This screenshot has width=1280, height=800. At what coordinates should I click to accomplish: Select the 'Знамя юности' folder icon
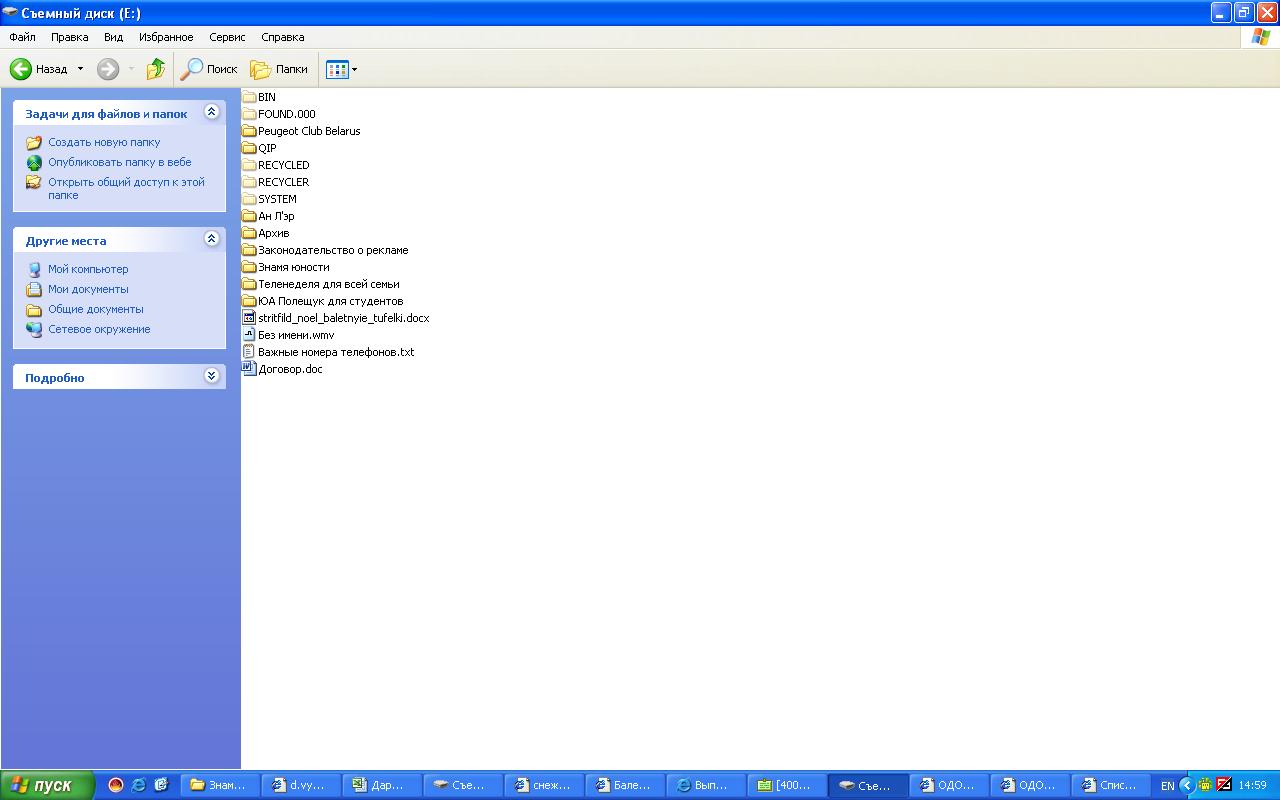click(x=250, y=267)
